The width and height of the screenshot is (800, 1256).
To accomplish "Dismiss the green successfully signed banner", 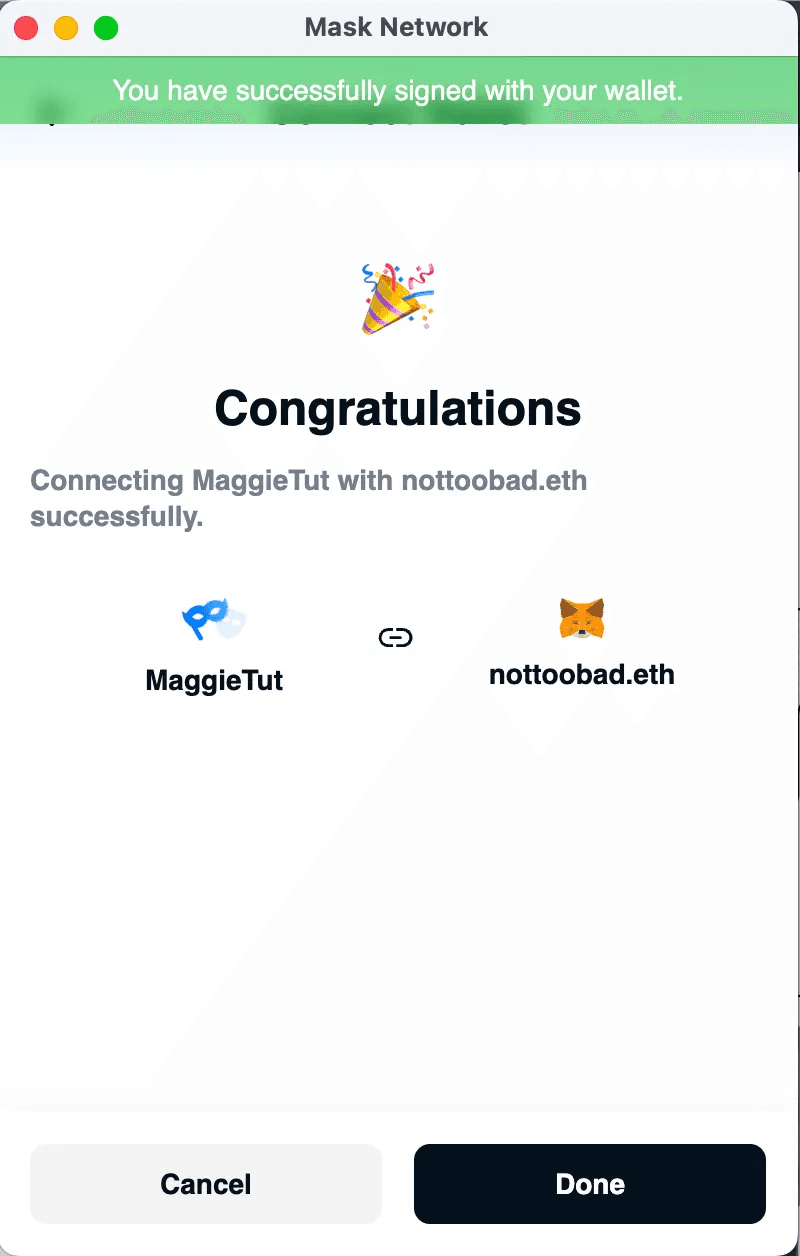I will tap(398, 90).
